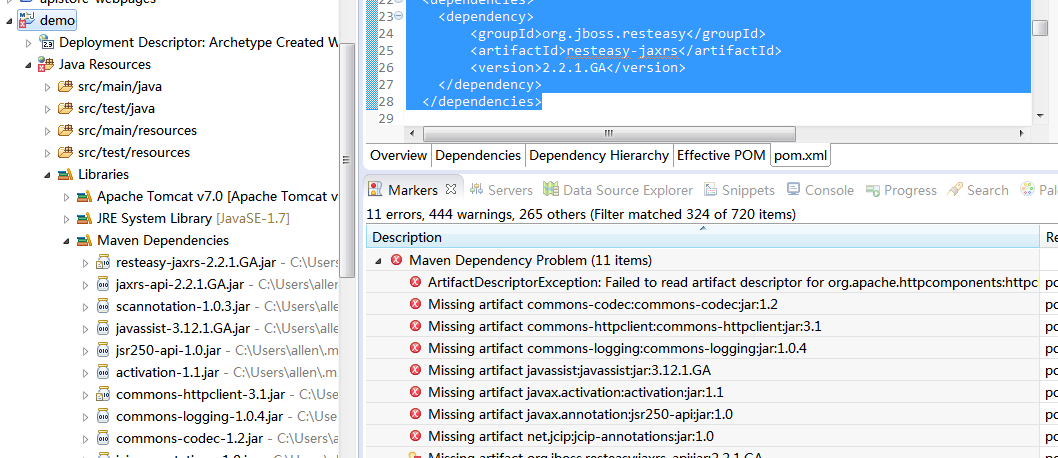Click the src/main/java package folder icon
1058x458 pixels.
pyautogui.click(x=65, y=86)
